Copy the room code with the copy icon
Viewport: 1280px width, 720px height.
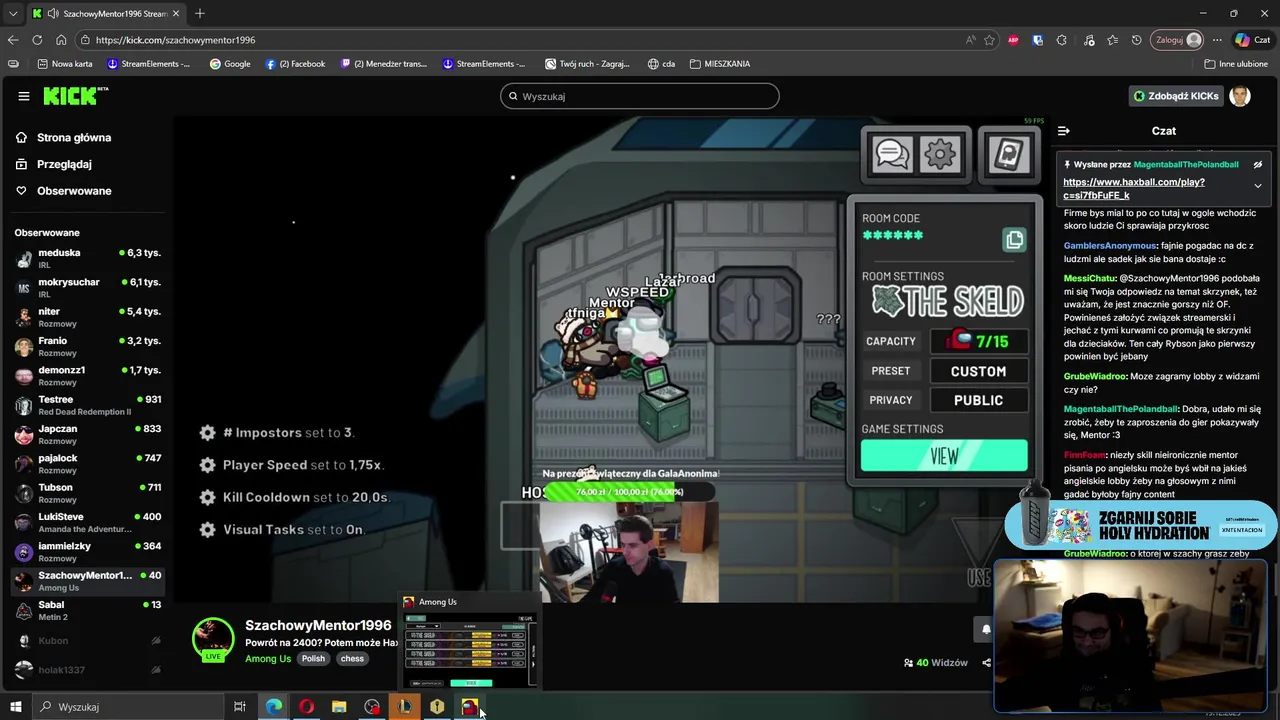click(1014, 239)
